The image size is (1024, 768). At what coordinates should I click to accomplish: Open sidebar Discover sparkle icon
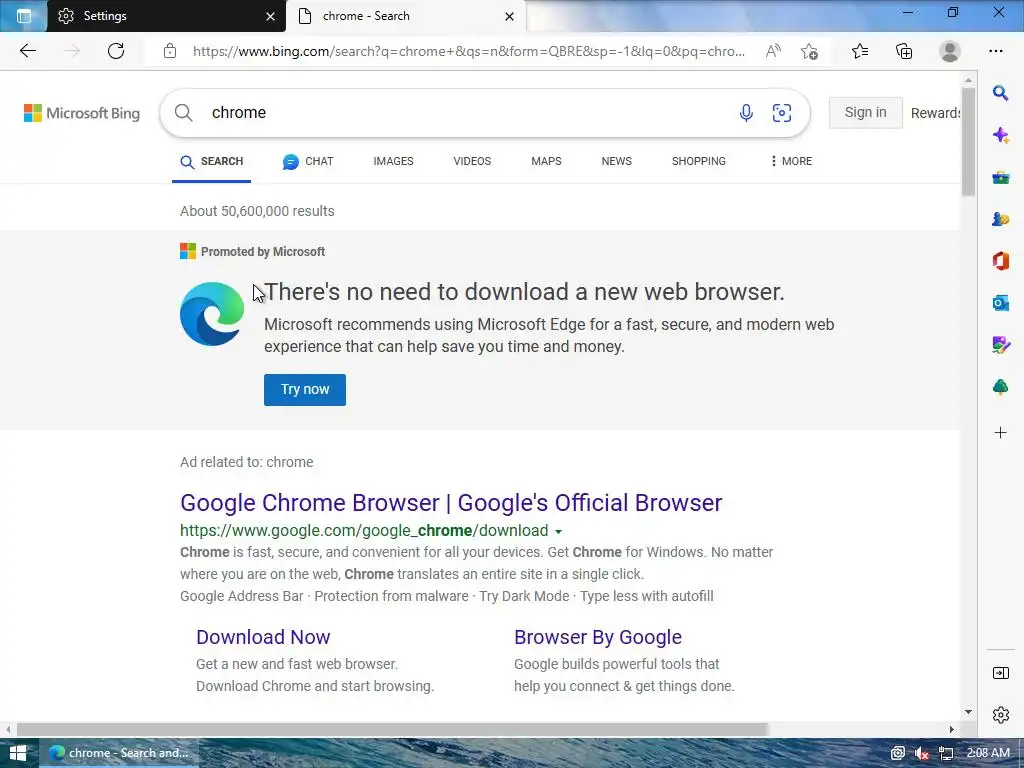pos(1000,135)
